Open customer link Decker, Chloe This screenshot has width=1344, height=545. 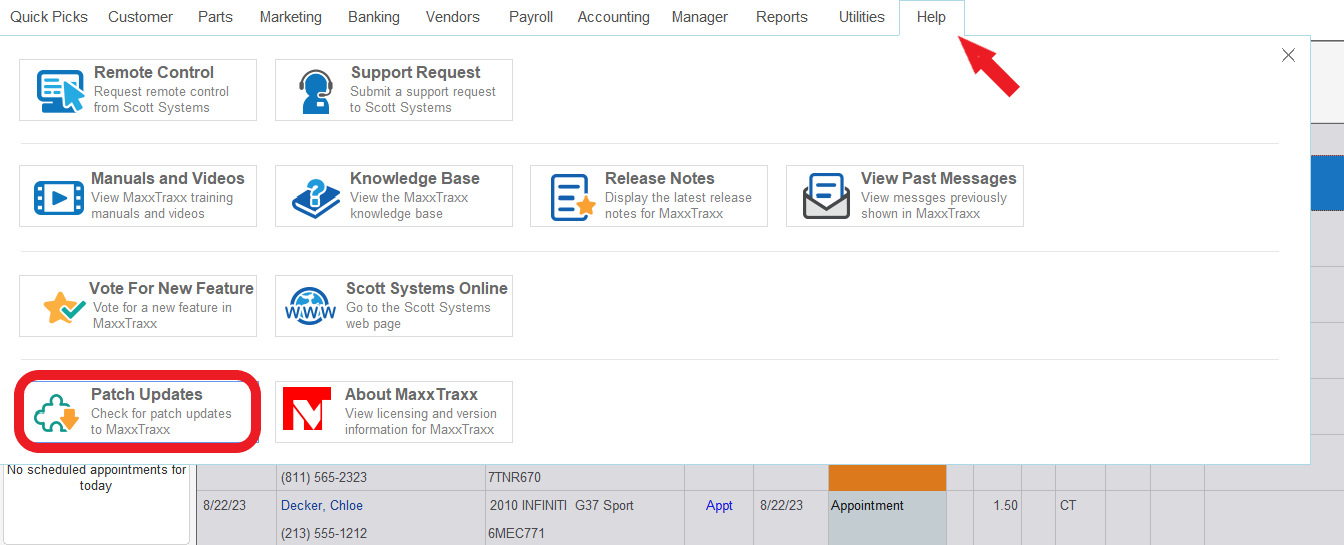(x=322, y=506)
